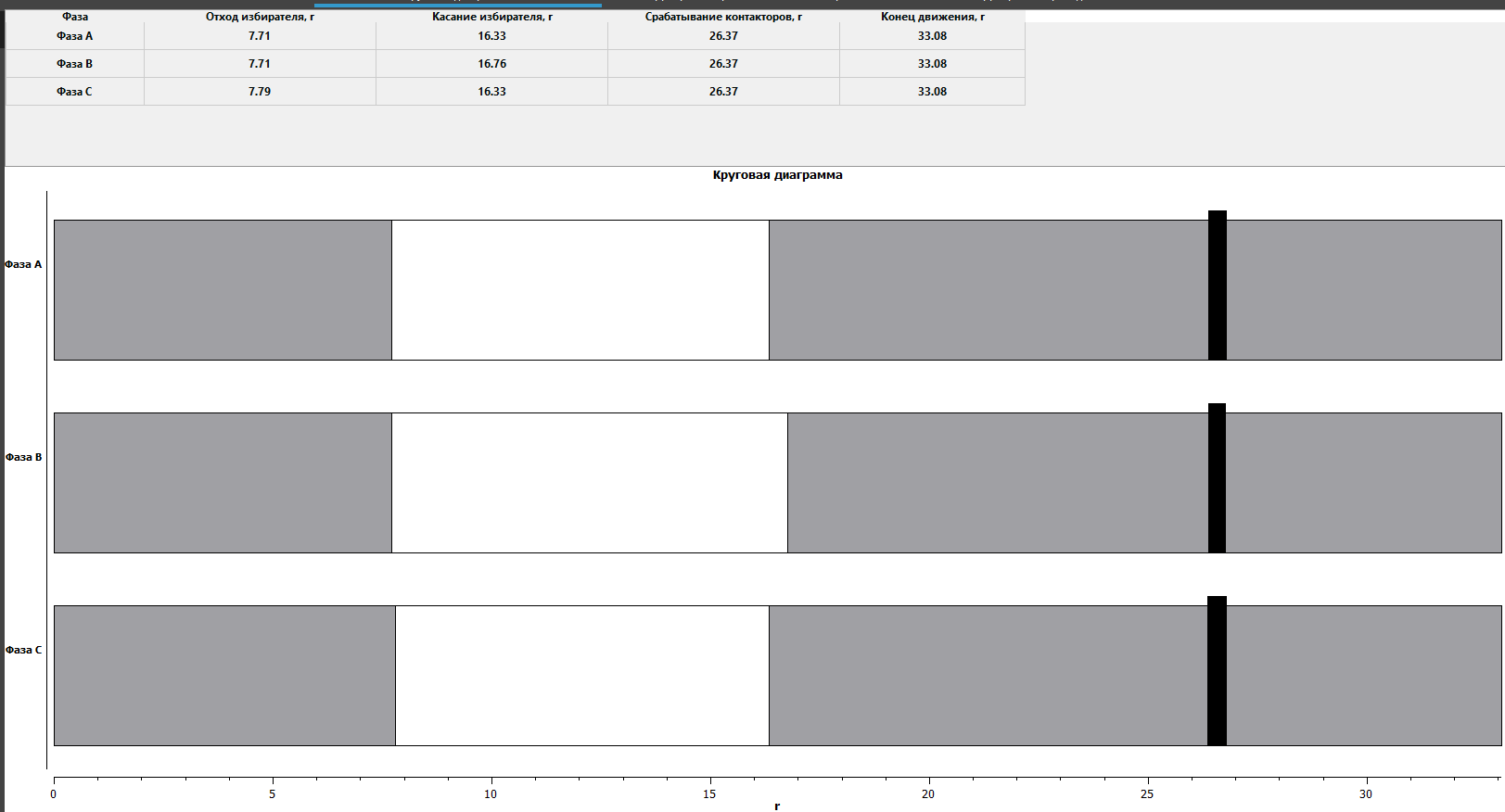
Task: Click the "Касание избирателя, г" column header
Action: pos(491,17)
